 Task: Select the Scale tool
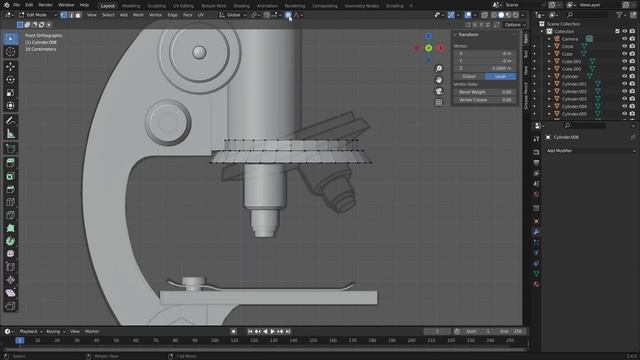point(11,93)
